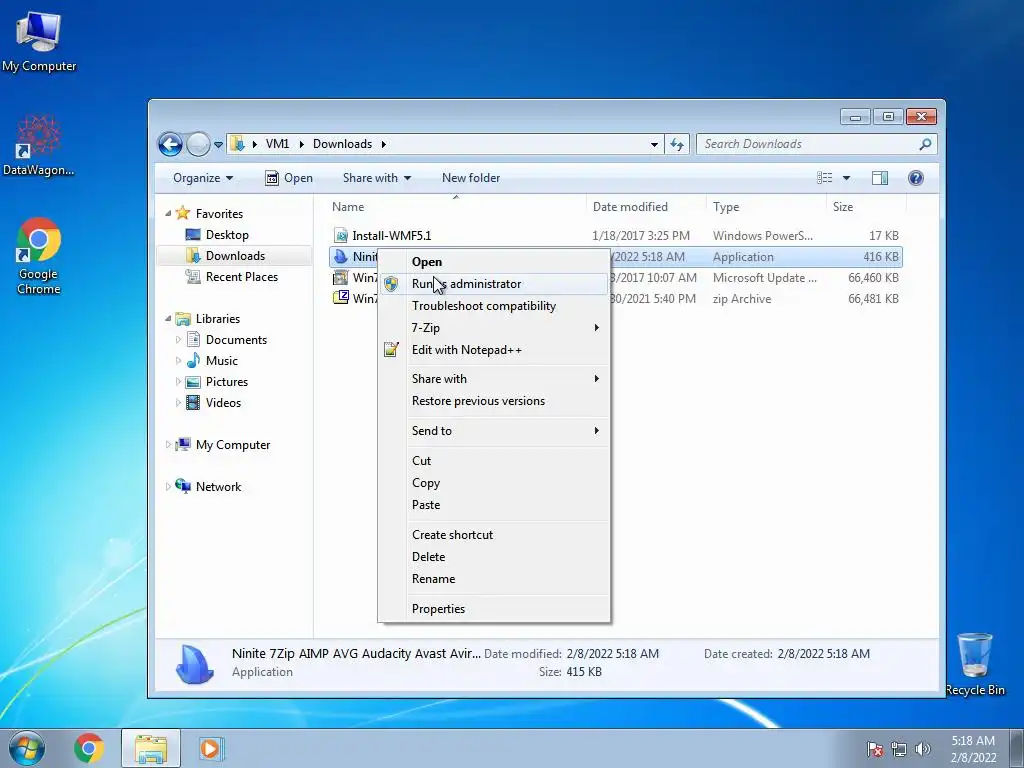Click the Action Center flag tray icon
This screenshot has width=1024, height=768.
tap(874, 749)
